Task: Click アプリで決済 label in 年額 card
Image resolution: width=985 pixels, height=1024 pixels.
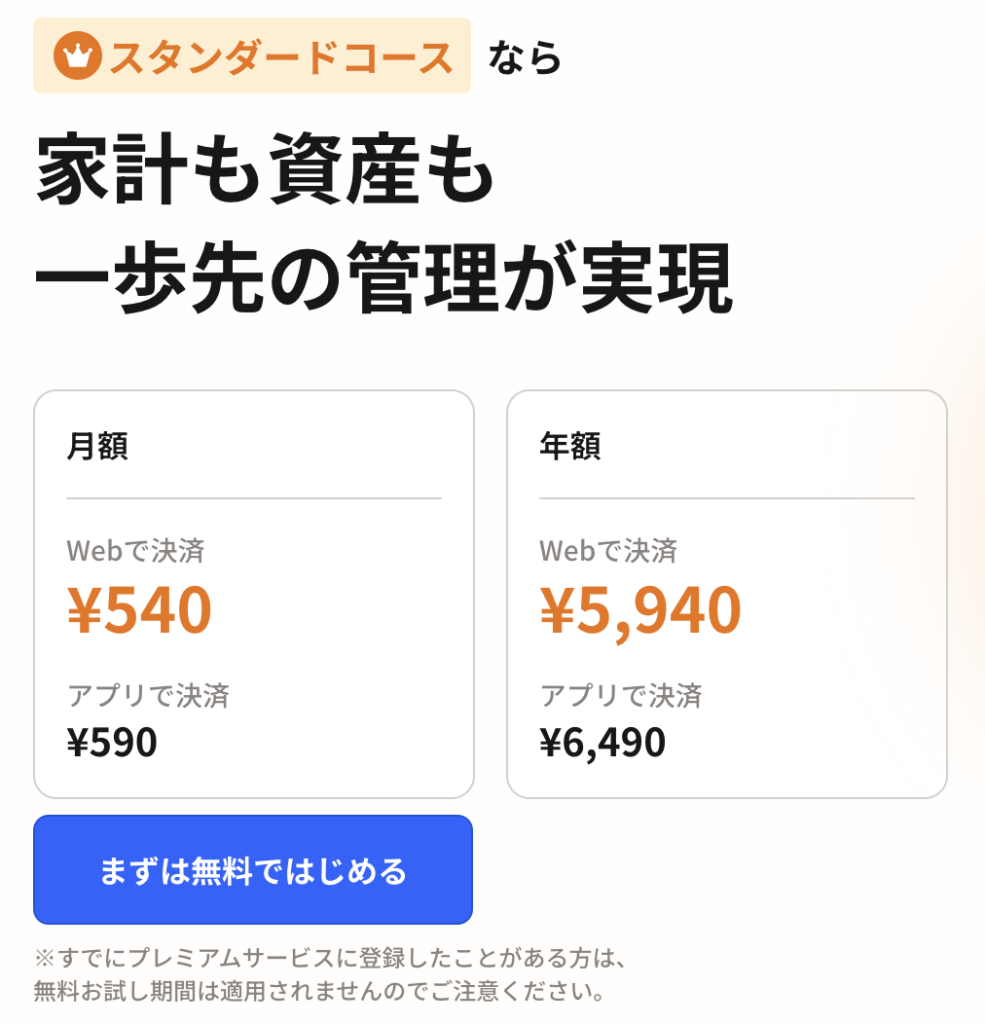Action: coord(621,695)
